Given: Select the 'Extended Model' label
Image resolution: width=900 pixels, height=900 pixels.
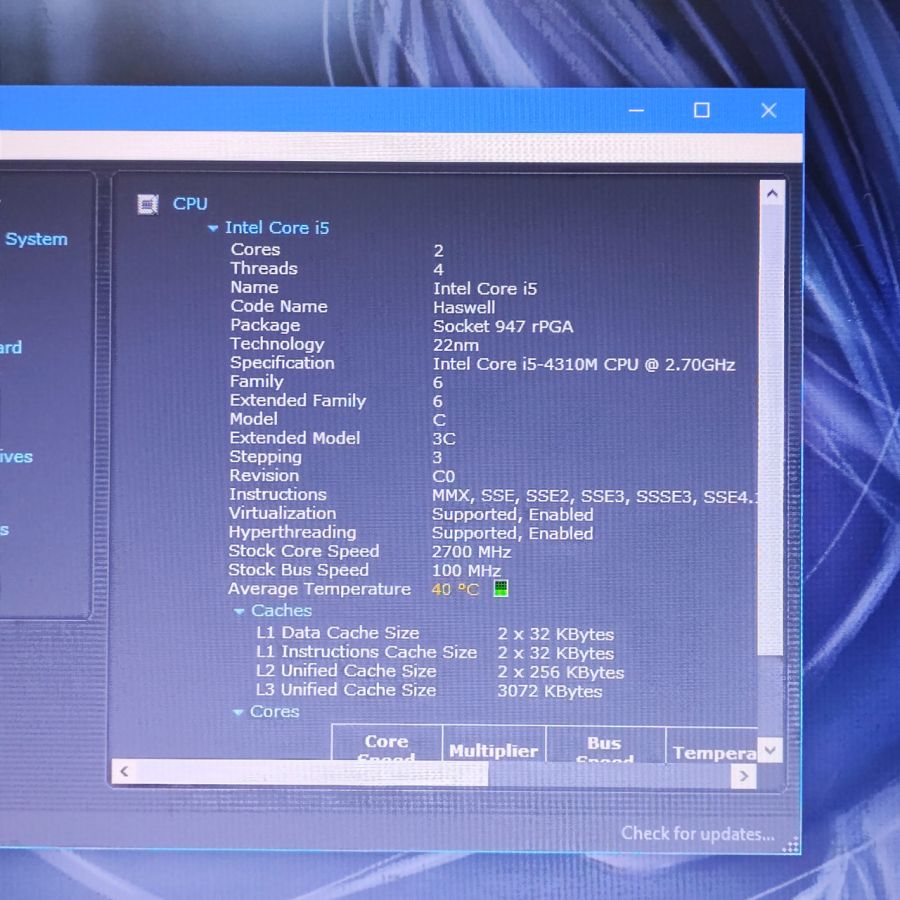Looking at the screenshot, I should [x=294, y=438].
